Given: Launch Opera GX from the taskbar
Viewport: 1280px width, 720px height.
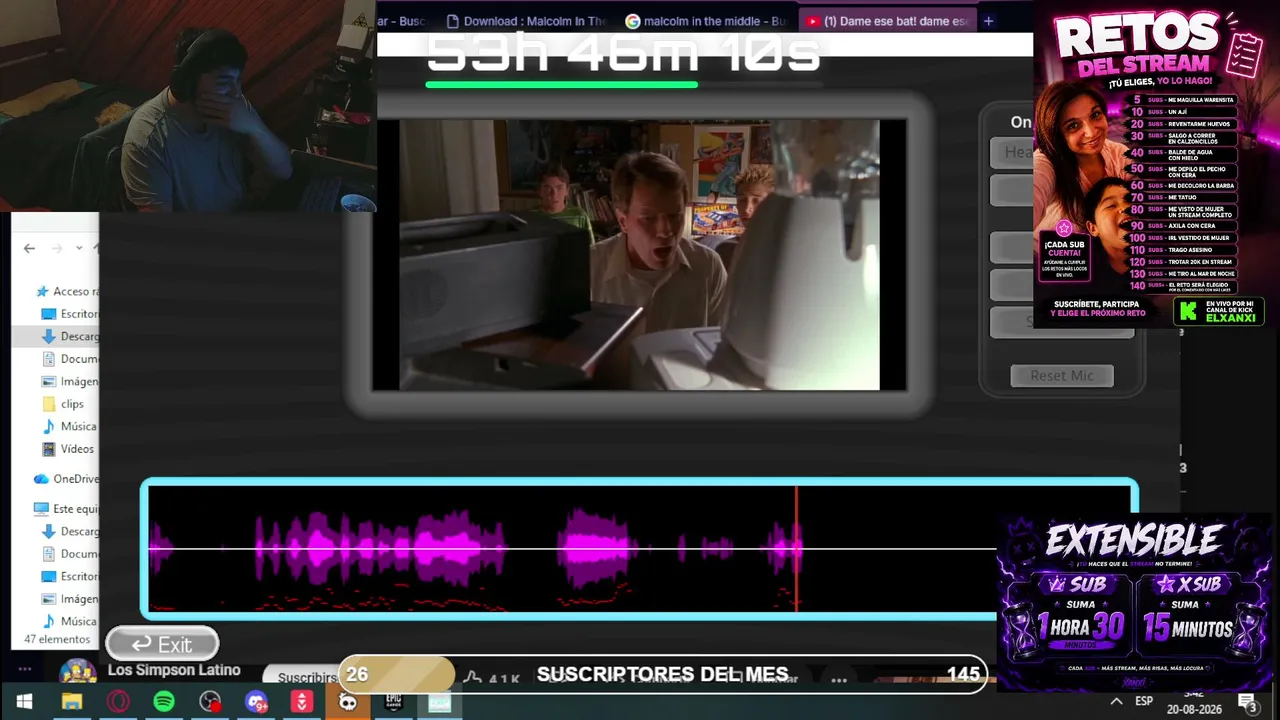Looking at the screenshot, I should [x=118, y=702].
